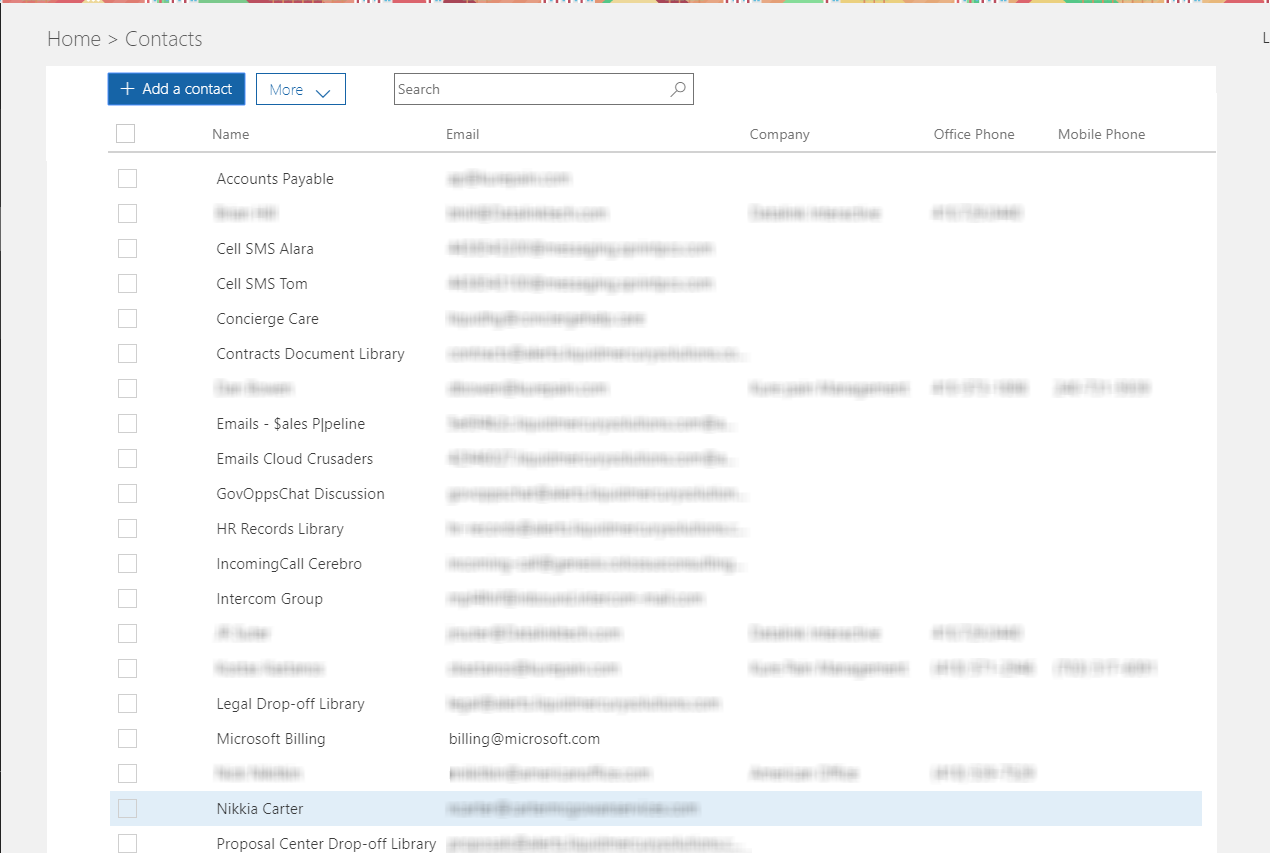Viewport: 1270px width, 853px height.
Task: Check the Intercom Group checkbox
Action: [127, 599]
